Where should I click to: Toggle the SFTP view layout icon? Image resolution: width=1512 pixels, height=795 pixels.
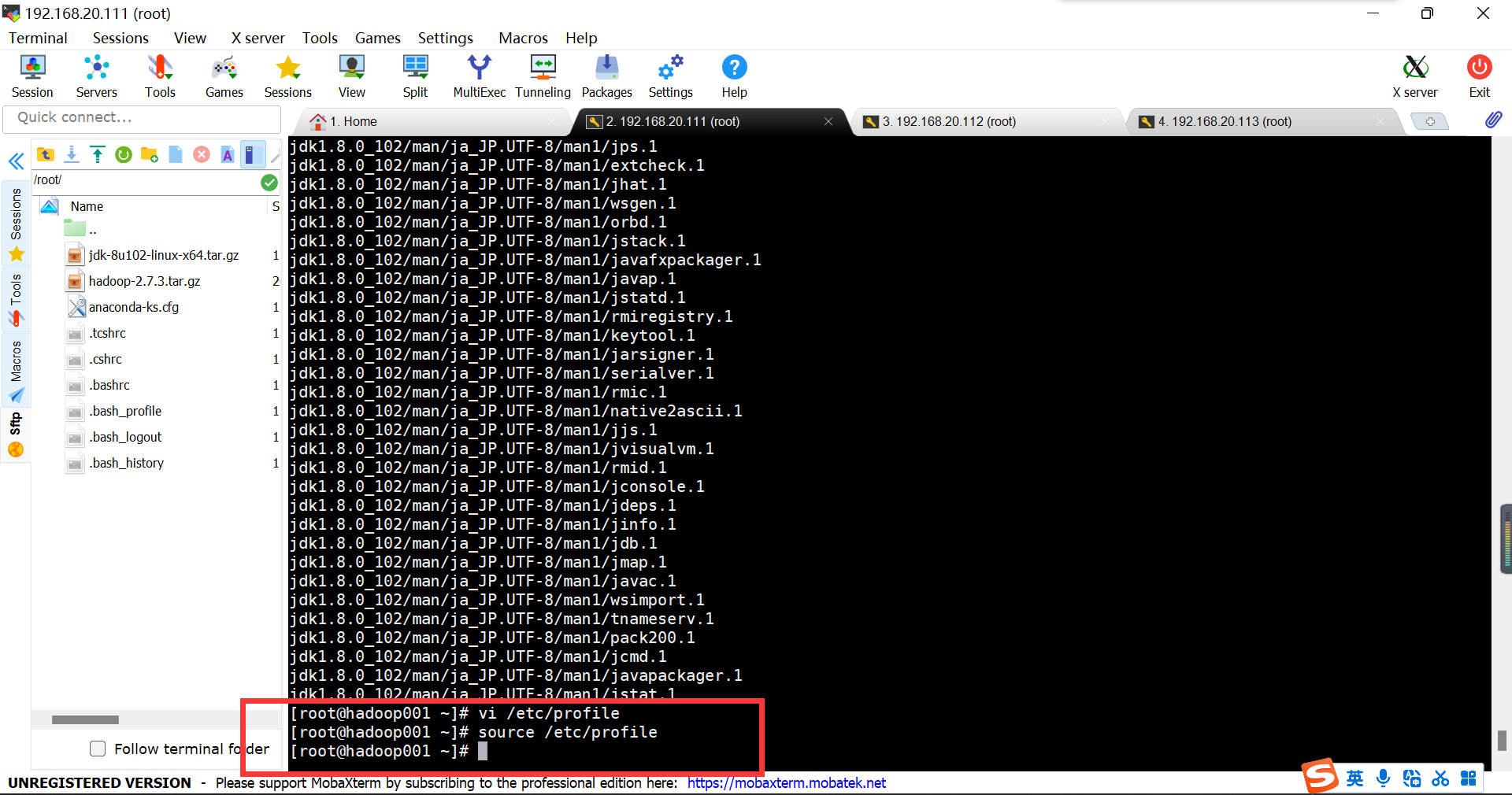click(x=252, y=154)
